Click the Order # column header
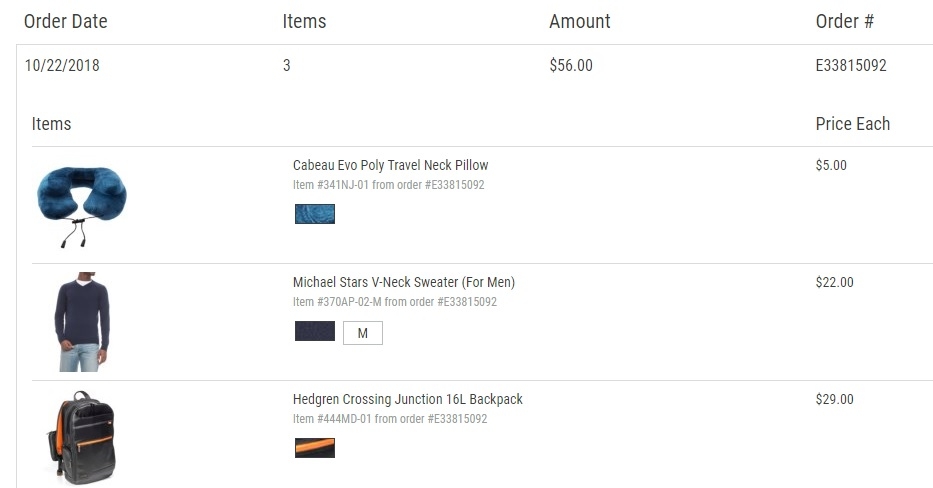 pyautogui.click(x=844, y=21)
